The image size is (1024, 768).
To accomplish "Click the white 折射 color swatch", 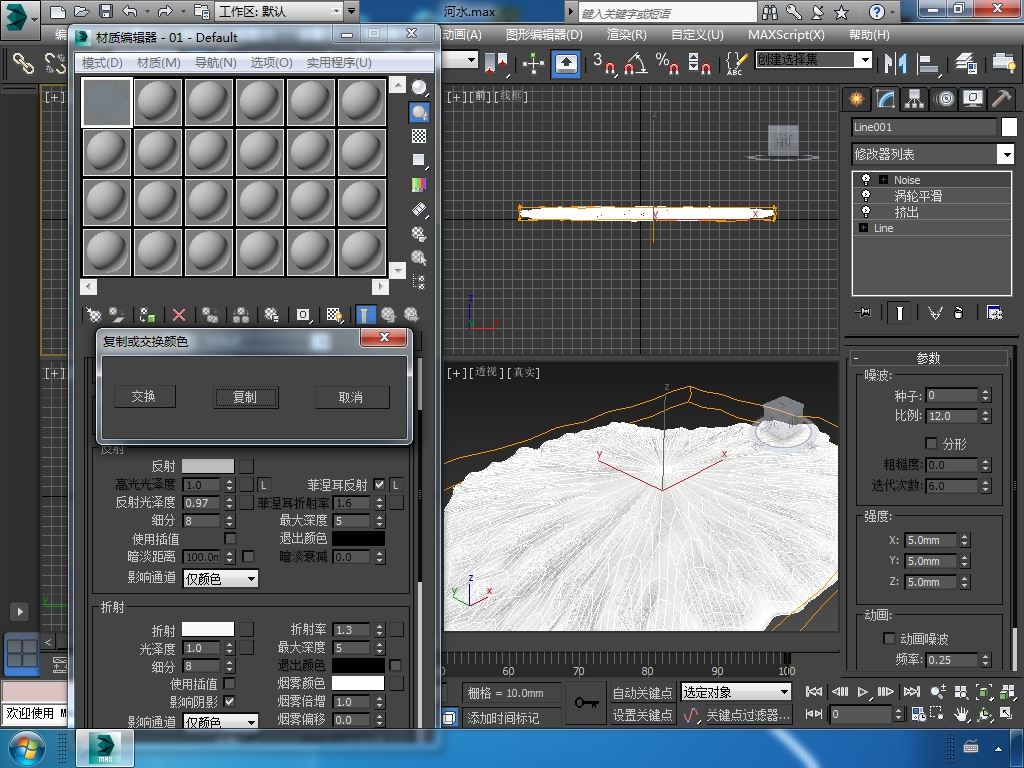I will (x=207, y=630).
